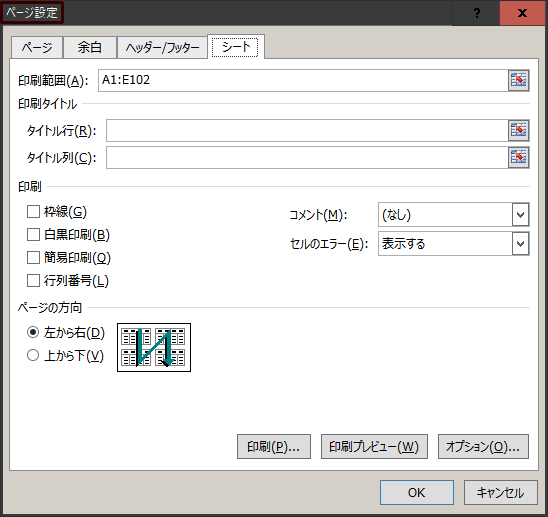The height and width of the screenshot is (517, 548).
Task: Click the キャンセル button
Action: (500, 493)
